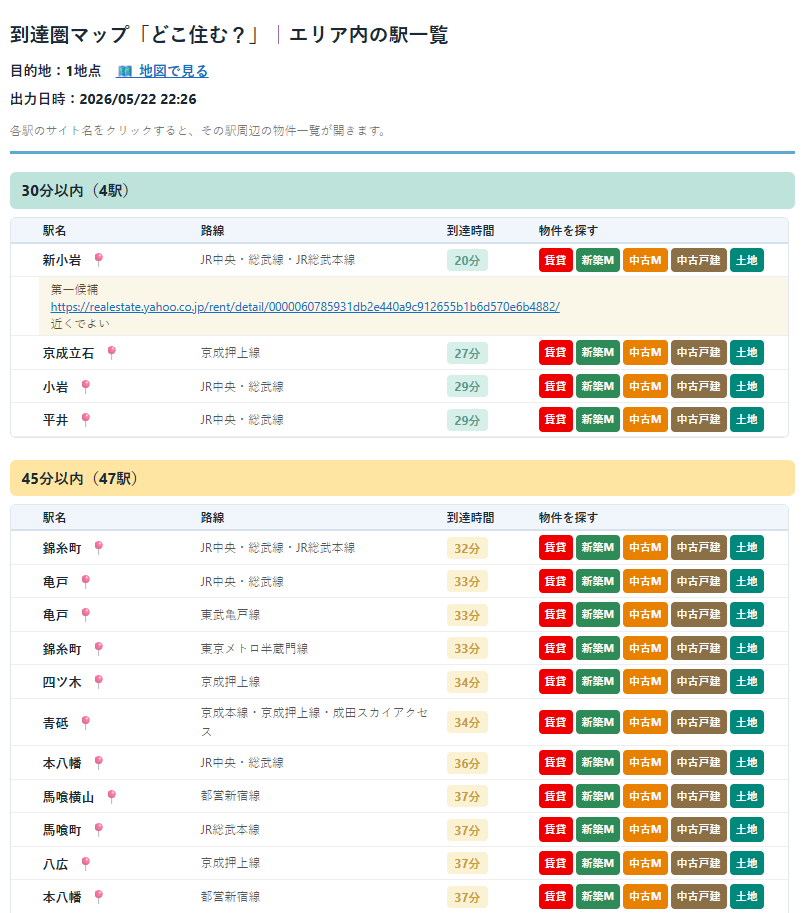Click the 32分 time badge for 錦糸町
The image size is (803, 913).
pos(467,548)
